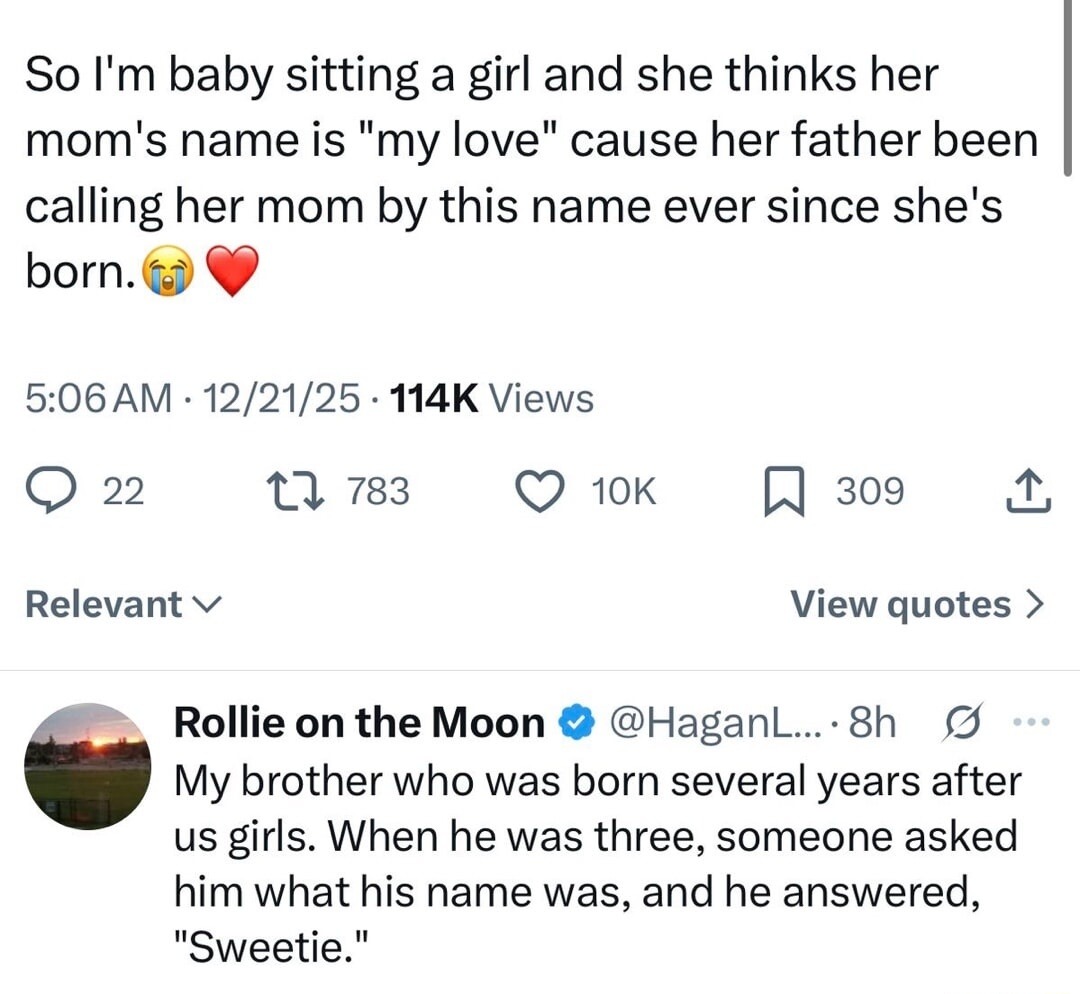Click the Rollie on the Moon display name

point(359,722)
